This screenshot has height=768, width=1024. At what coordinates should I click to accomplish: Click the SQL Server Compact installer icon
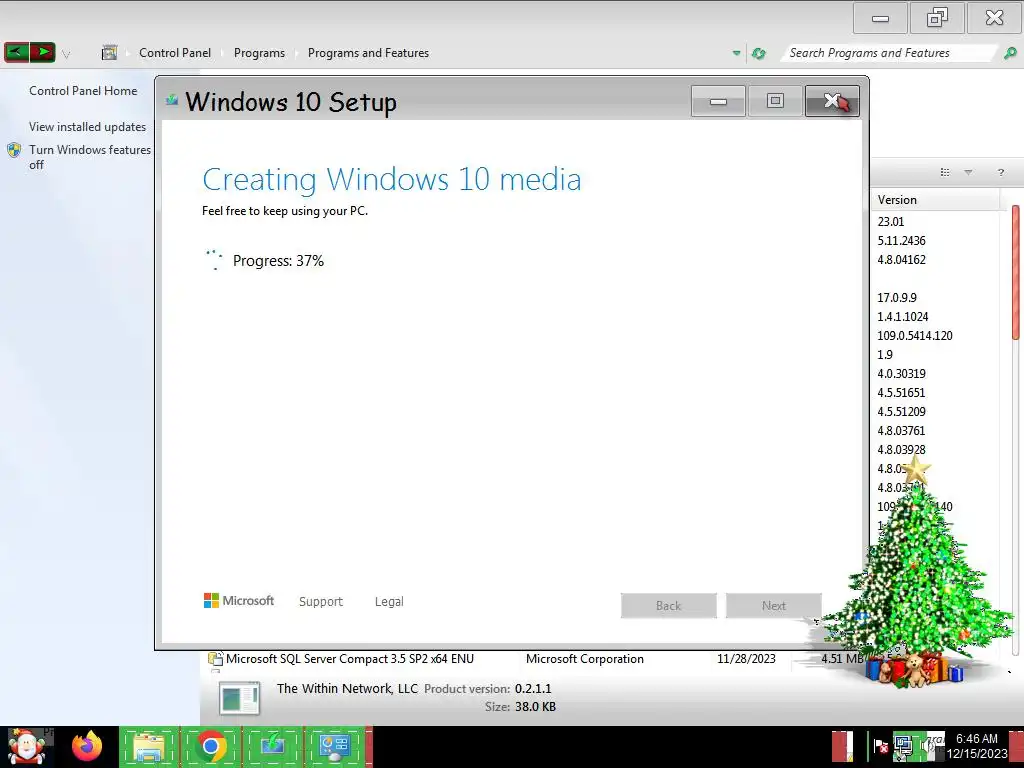(x=215, y=659)
